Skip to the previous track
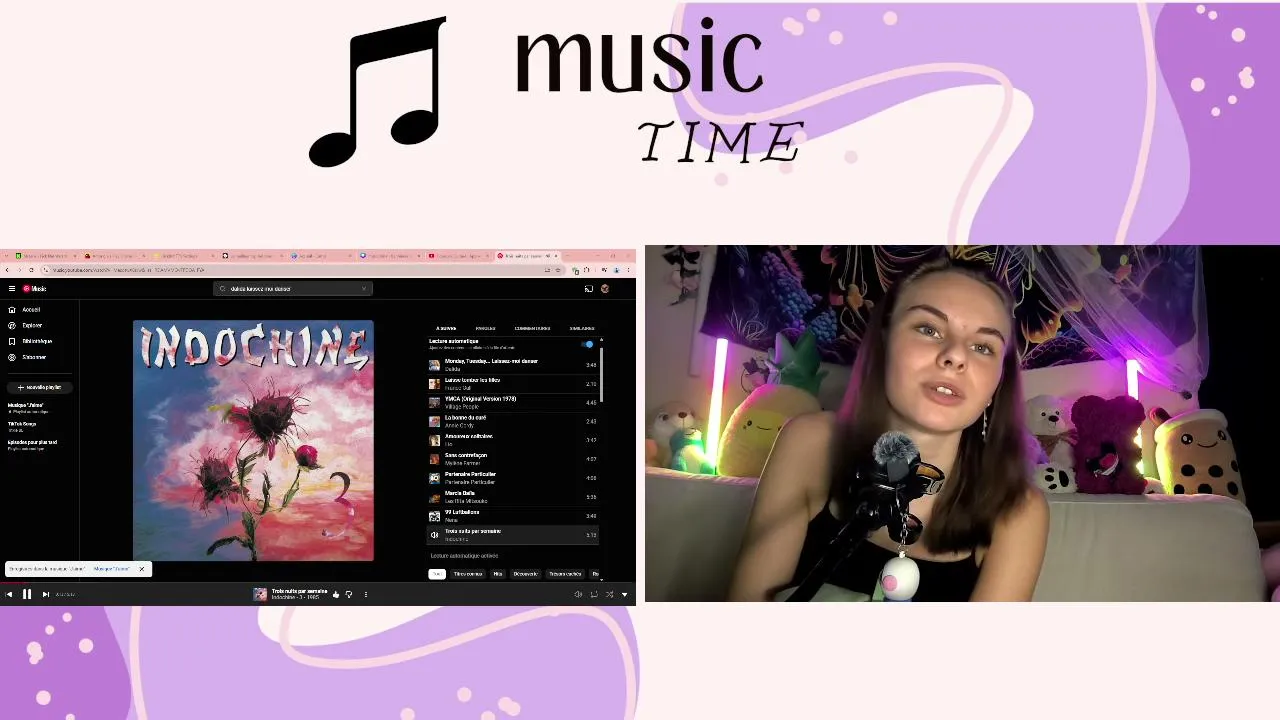1280x720 pixels. tap(9, 594)
